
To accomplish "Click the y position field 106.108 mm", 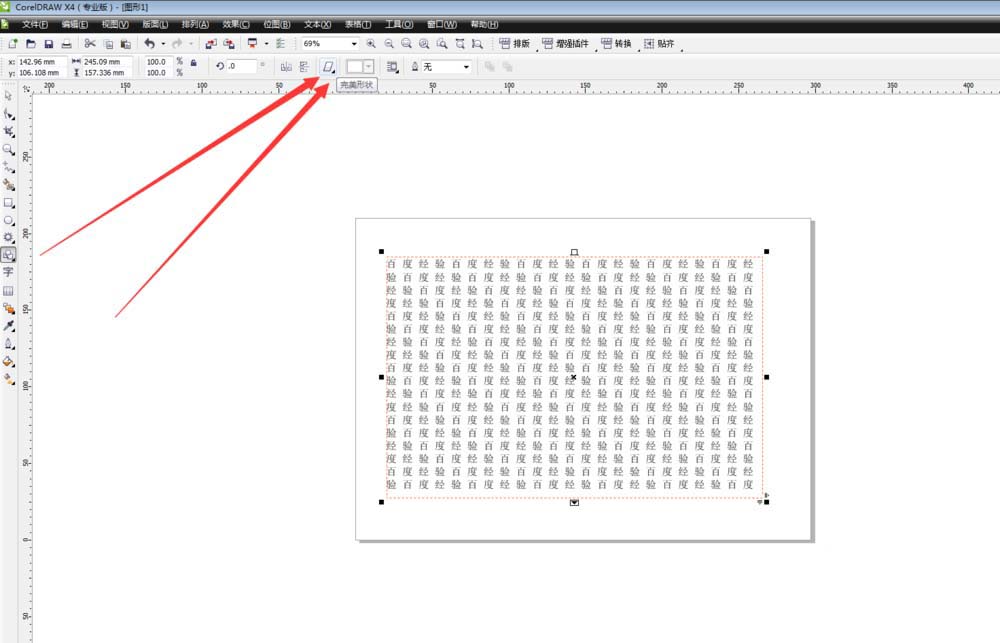I will (x=41, y=73).
